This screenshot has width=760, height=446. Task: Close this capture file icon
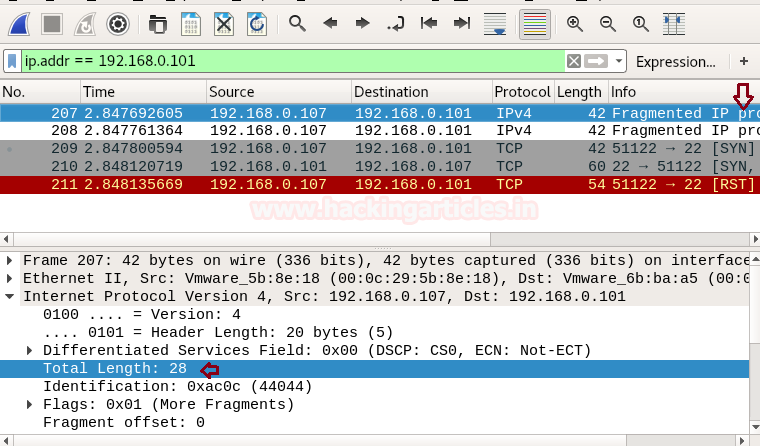tap(223, 24)
